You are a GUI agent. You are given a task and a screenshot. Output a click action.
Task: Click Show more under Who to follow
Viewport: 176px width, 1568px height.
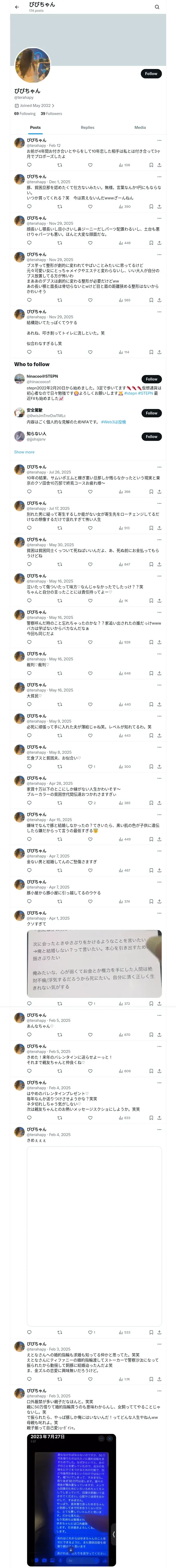tap(24, 452)
